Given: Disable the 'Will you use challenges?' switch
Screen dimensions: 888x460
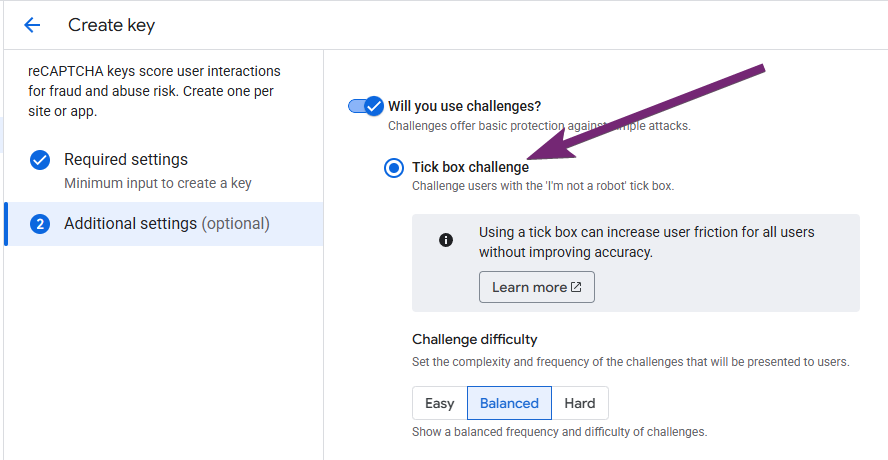Looking at the screenshot, I should tap(366, 106).
